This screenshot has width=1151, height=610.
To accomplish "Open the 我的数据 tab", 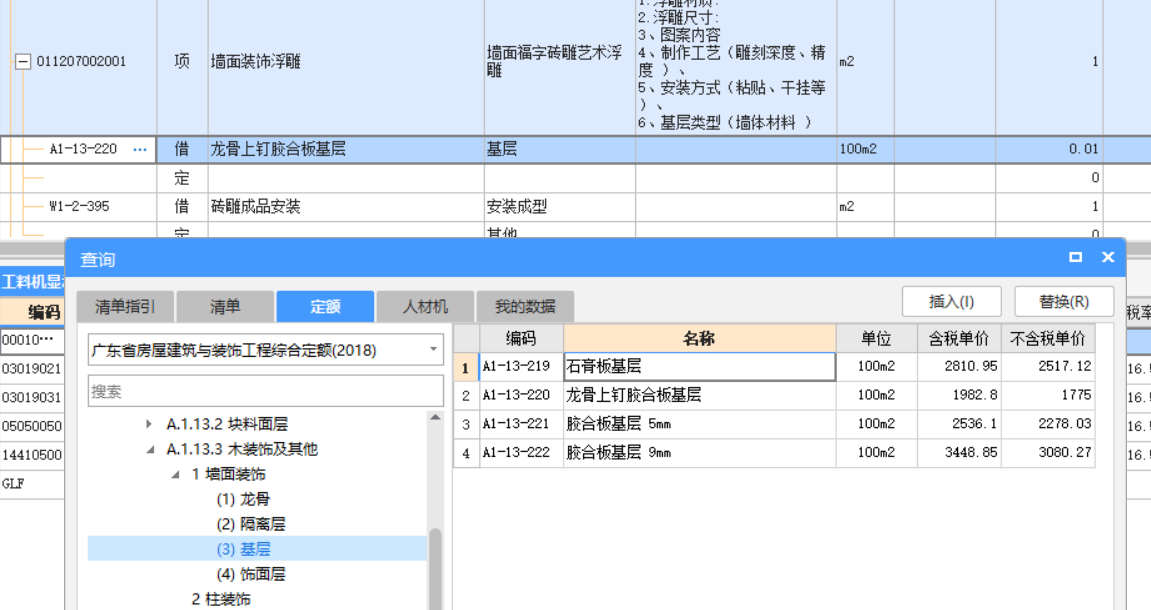I will [525, 307].
